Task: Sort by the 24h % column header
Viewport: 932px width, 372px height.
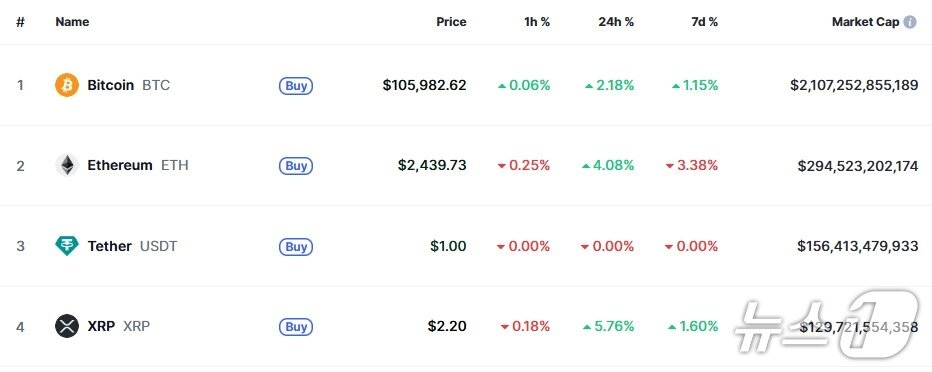Action: point(616,22)
